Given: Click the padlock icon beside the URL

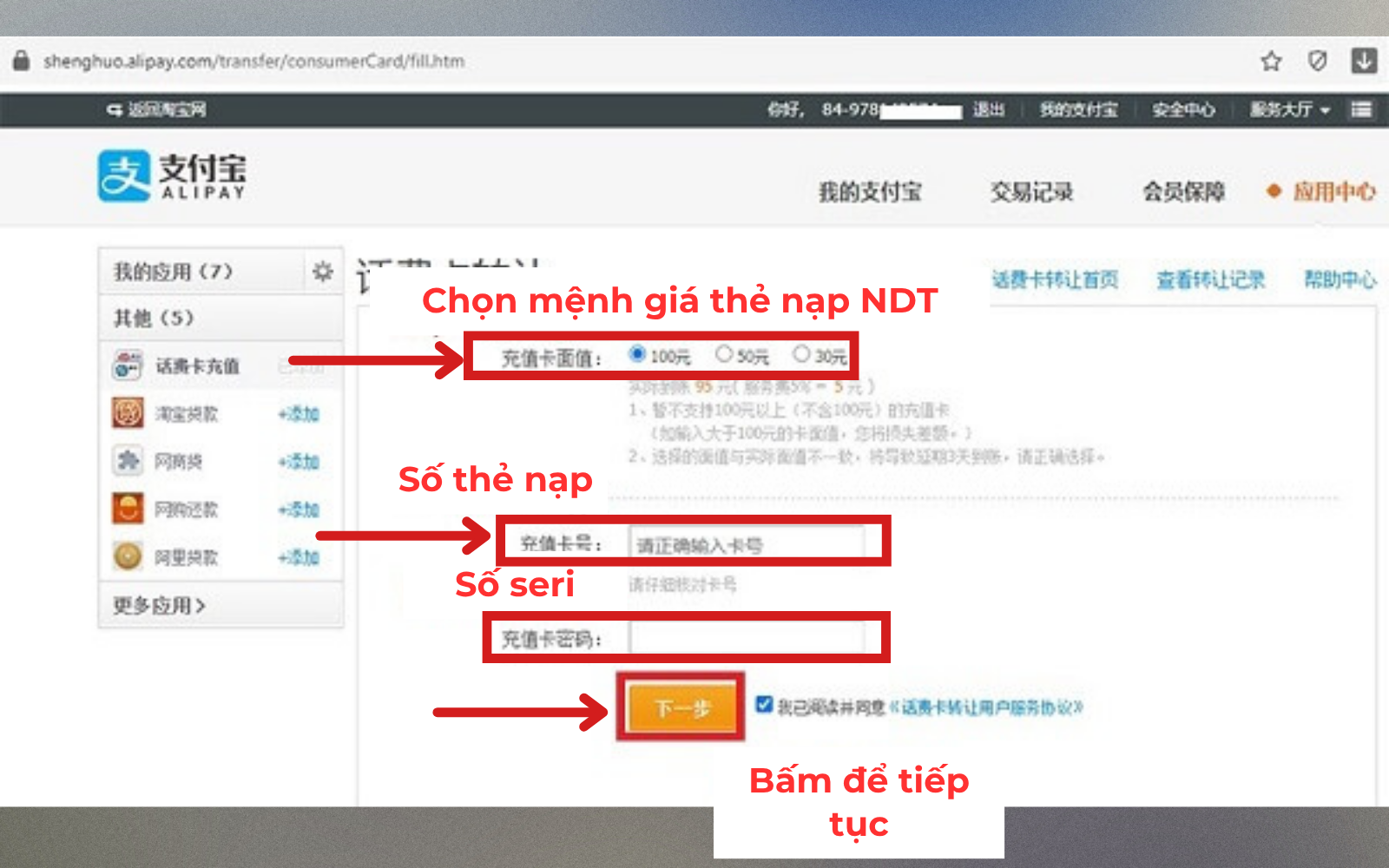Looking at the screenshot, I should [21, 61].
